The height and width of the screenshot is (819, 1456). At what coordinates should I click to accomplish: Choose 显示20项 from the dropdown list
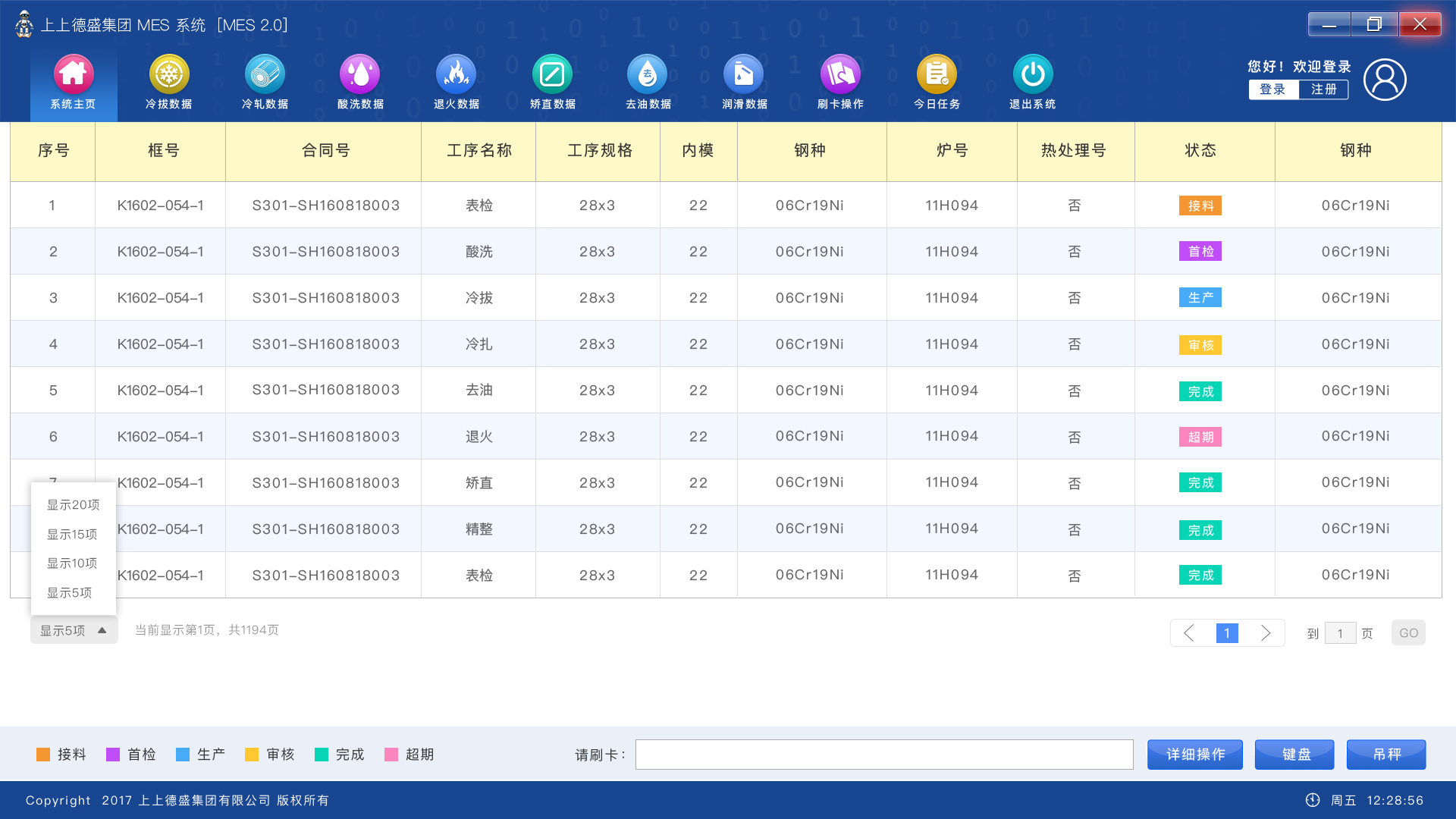73,505
